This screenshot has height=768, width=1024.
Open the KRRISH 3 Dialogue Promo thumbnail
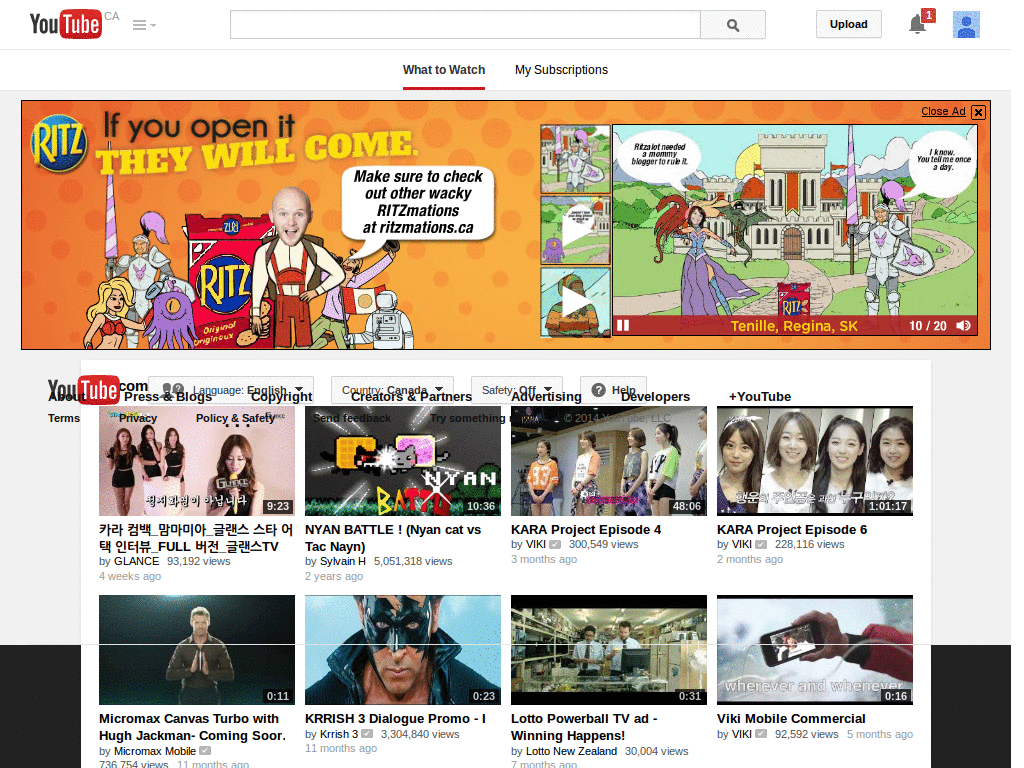[x=403, y=650]
